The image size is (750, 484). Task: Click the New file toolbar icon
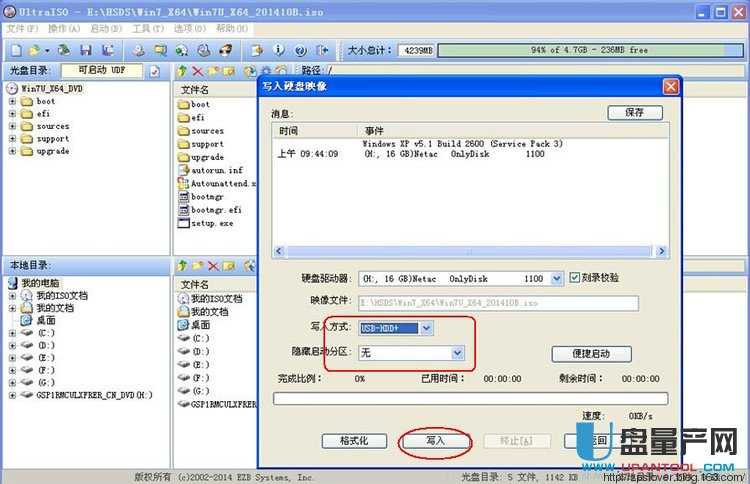[x=17, y=49]
